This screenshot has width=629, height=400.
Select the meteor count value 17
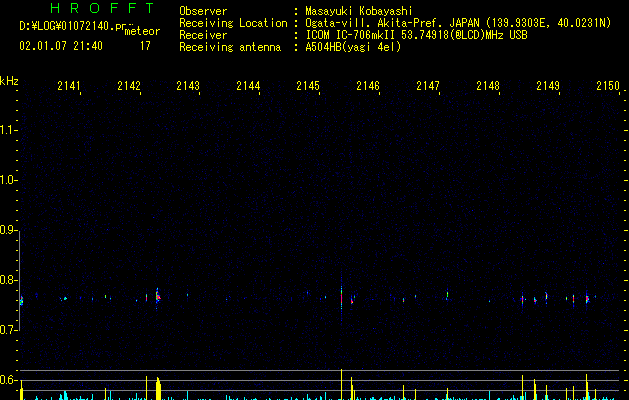pyautogui.click(x=145, y=46)
